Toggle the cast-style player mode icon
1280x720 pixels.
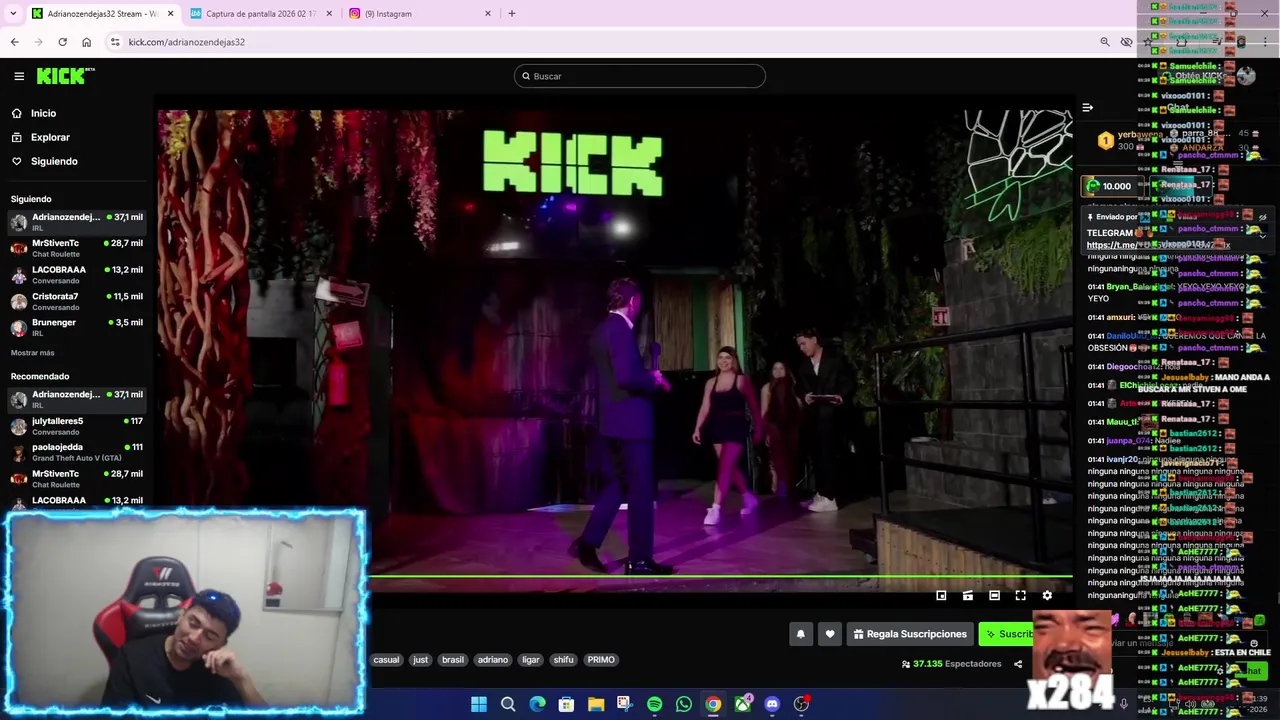pyautogui.click(x=967, y=596)
